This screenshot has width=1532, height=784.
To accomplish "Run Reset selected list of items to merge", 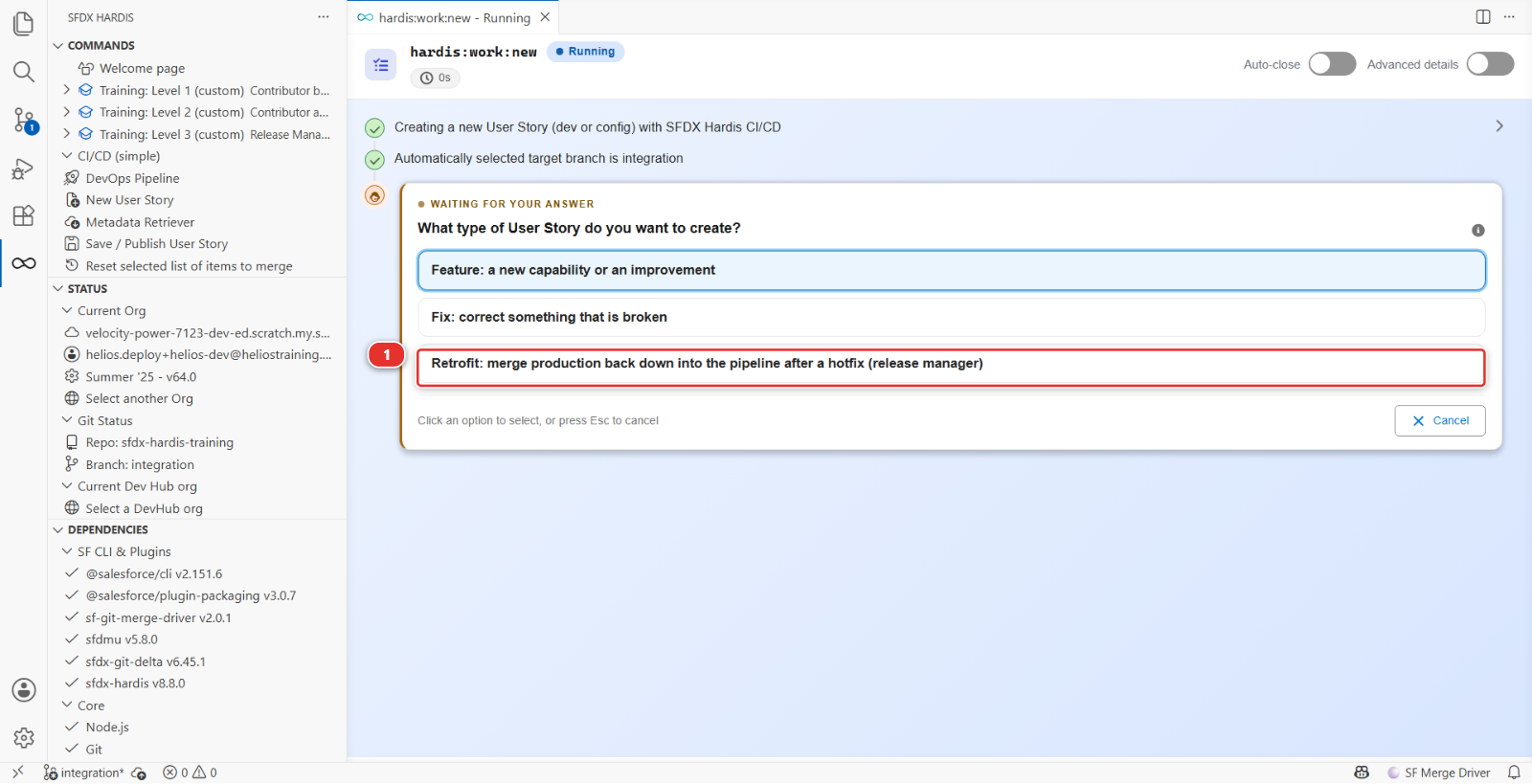I will [x=189, y=266].
